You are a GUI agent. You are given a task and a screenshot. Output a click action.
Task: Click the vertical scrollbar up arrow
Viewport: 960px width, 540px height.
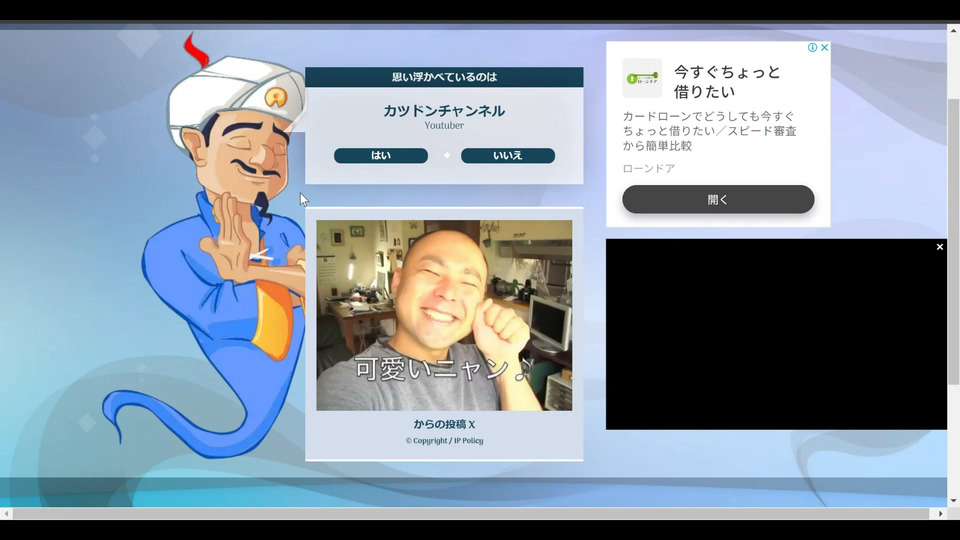tap(953, 29)
